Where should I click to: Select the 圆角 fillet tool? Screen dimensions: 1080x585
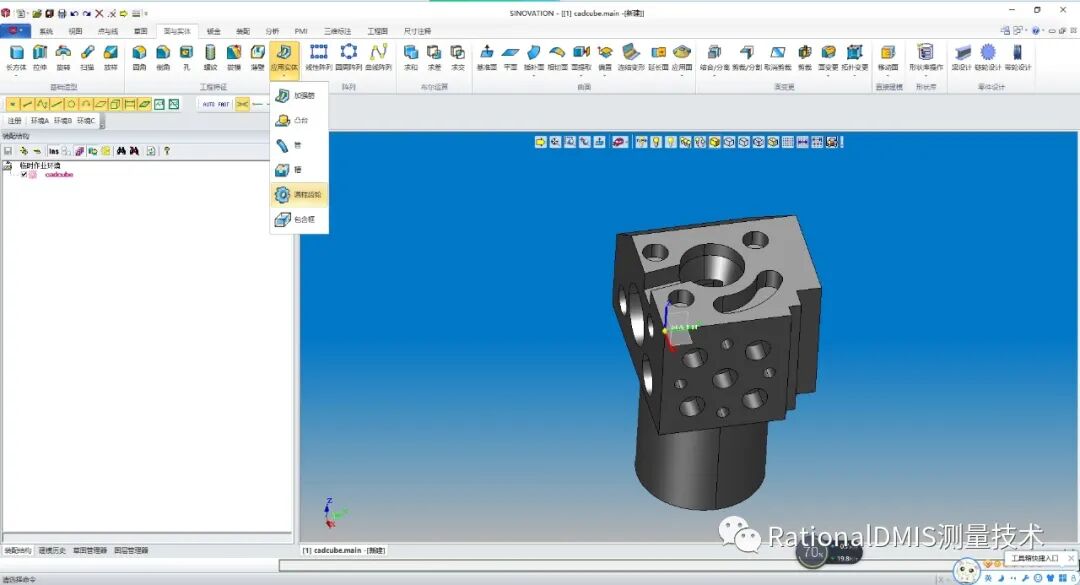(x=137, y=55)
